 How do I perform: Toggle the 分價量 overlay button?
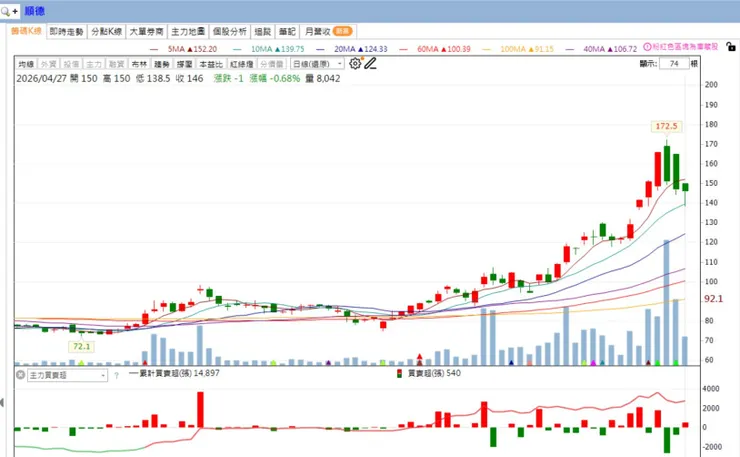point(272,64)
